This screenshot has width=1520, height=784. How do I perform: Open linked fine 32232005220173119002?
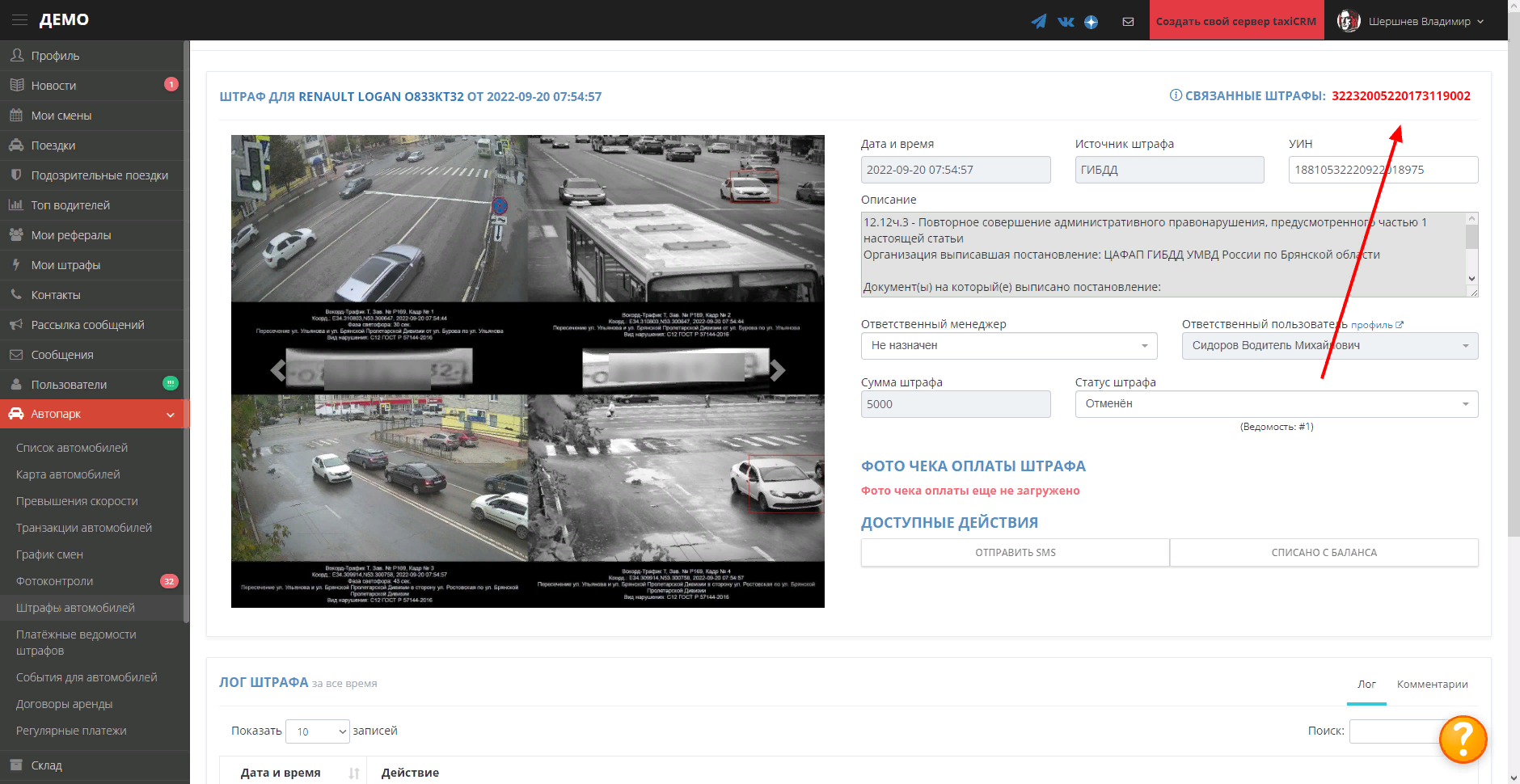click(1401, 96)
